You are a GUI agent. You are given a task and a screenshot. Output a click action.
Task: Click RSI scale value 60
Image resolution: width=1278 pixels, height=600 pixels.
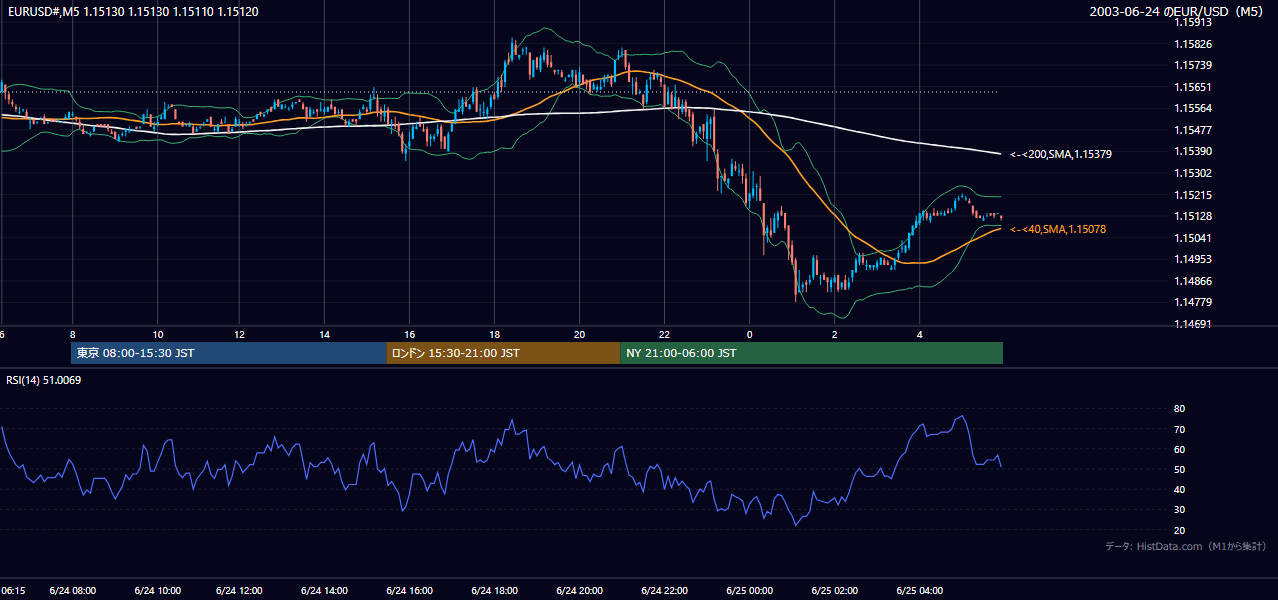coord(1179,450)
